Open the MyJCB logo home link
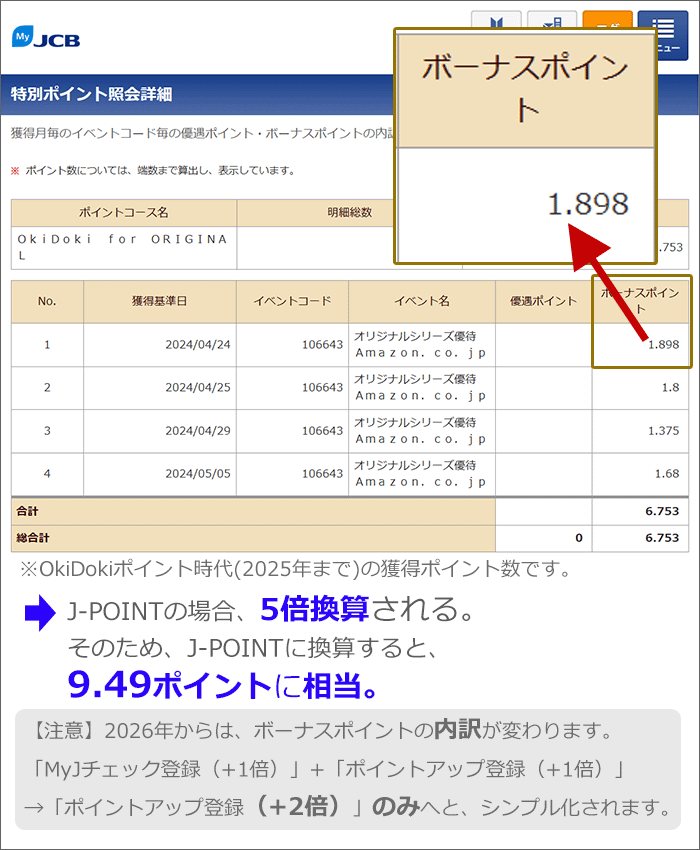Screen dimensions: 700x850 point(46,37)
